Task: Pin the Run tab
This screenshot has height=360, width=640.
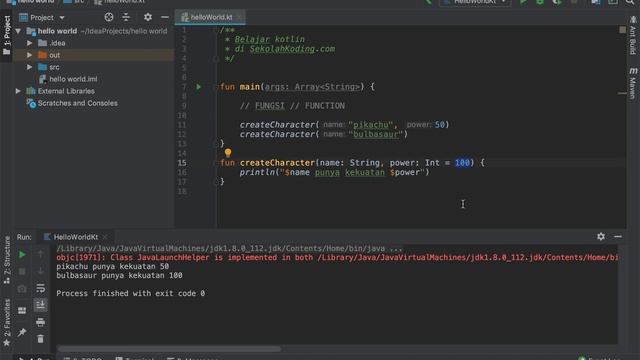Action: tap(22, 332)
